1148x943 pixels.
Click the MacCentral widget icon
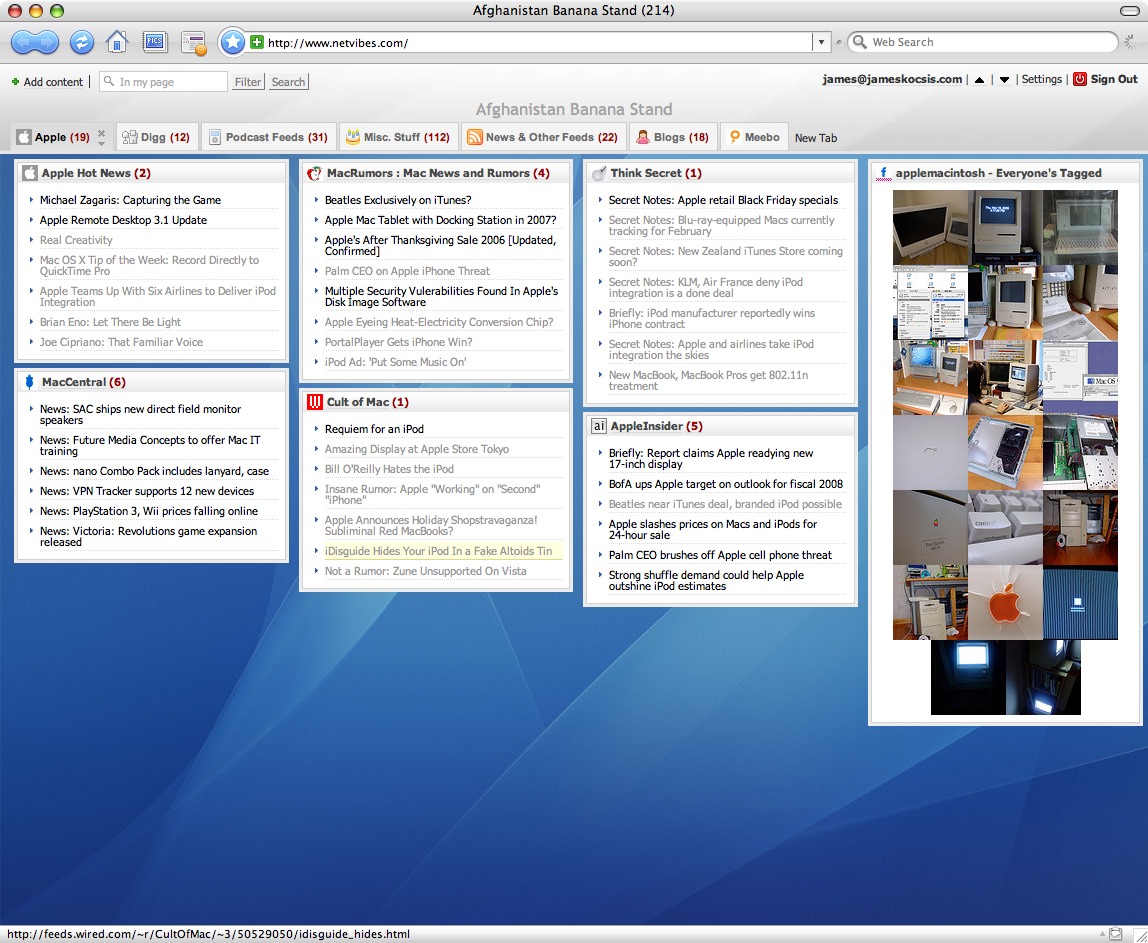[29, 381]
